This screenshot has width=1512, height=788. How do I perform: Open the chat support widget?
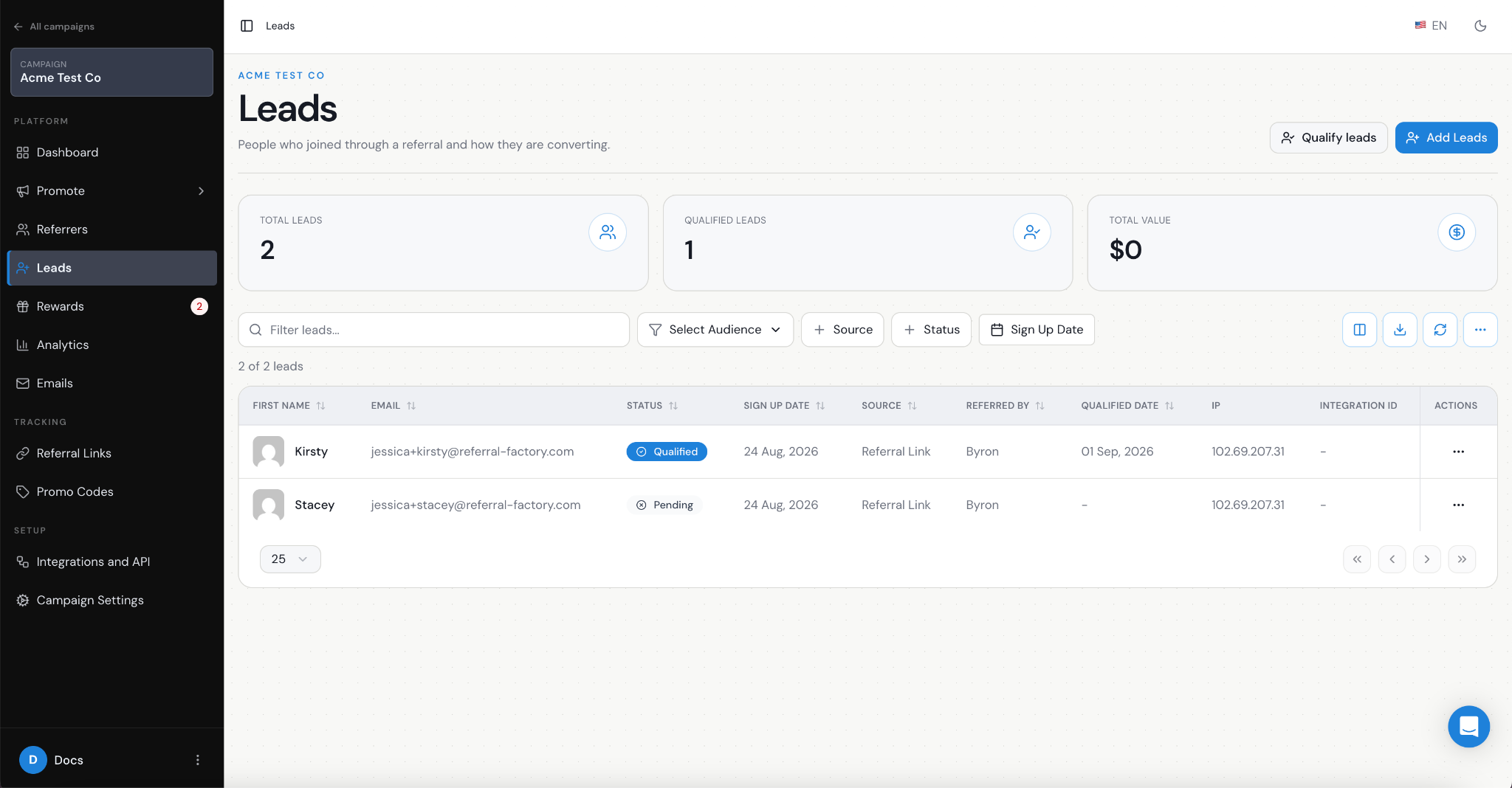coord(1468,727)
